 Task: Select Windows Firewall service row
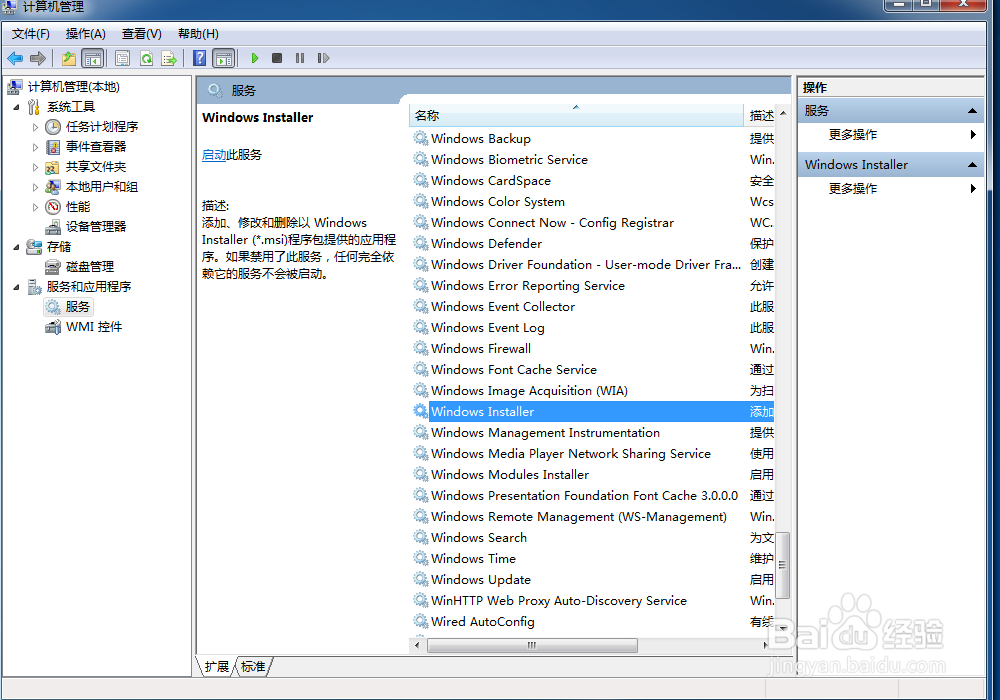click(x=592, y=349)
